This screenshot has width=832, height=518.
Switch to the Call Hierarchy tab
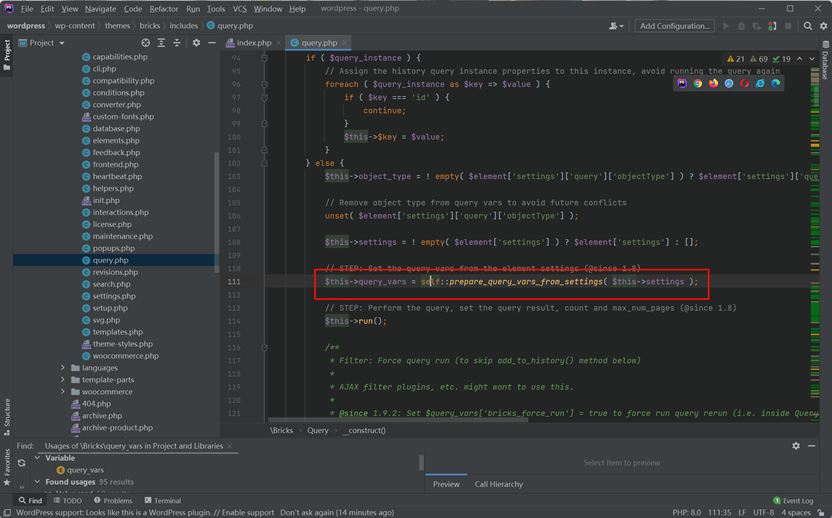click(499, 485)
